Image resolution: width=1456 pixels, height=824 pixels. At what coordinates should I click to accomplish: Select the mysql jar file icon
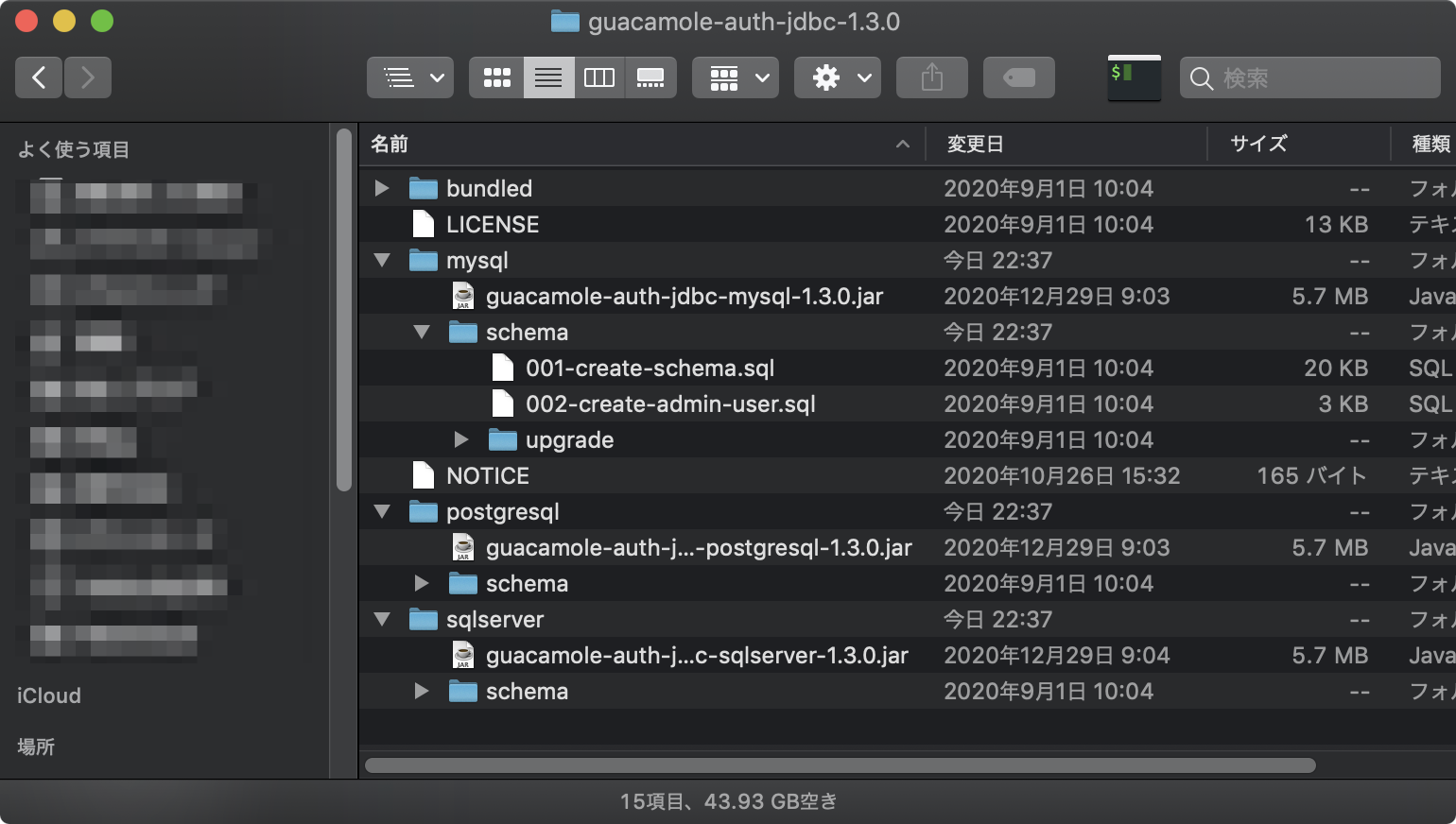click(x=462, y=296)
